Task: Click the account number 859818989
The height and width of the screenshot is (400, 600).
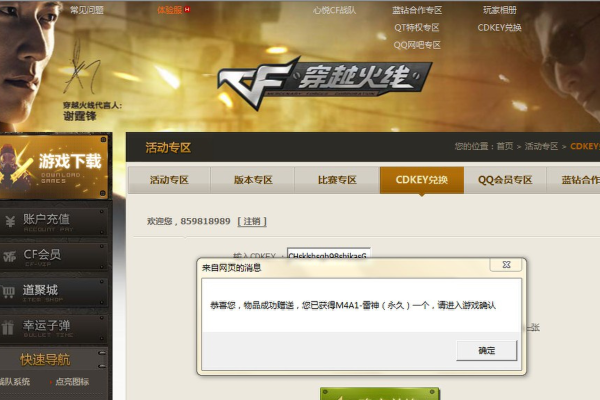Action: pos(205,221)
